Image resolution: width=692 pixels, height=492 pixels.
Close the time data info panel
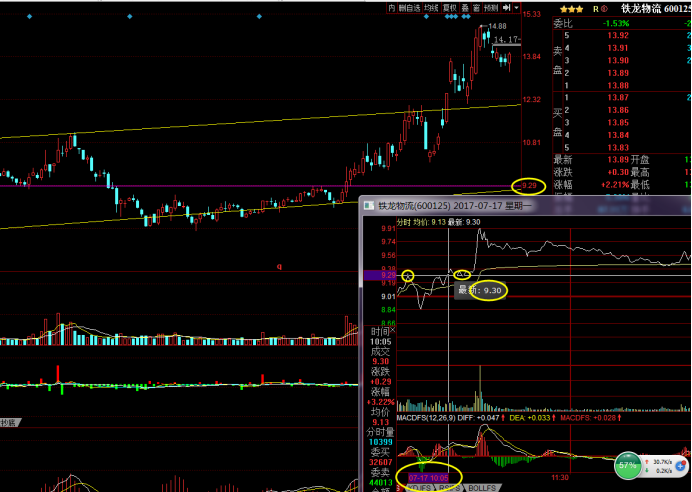[x=392, y=330]
